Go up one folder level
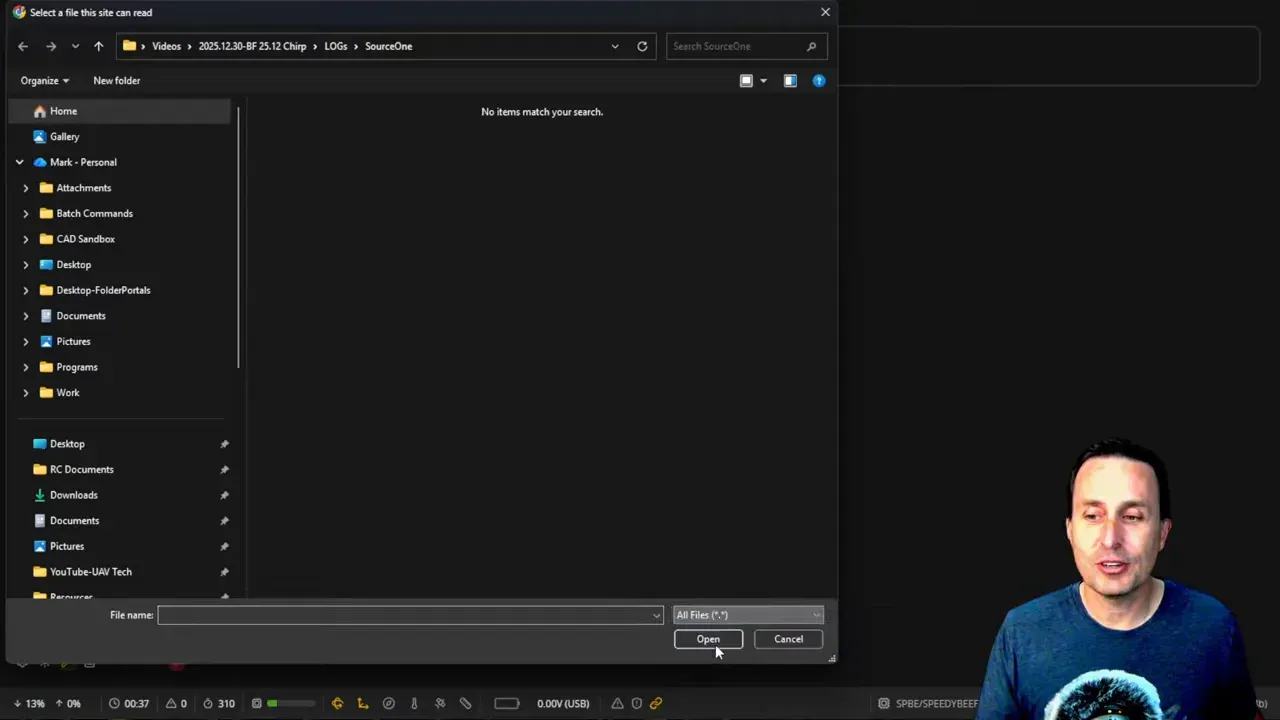 tap(98, 46)
